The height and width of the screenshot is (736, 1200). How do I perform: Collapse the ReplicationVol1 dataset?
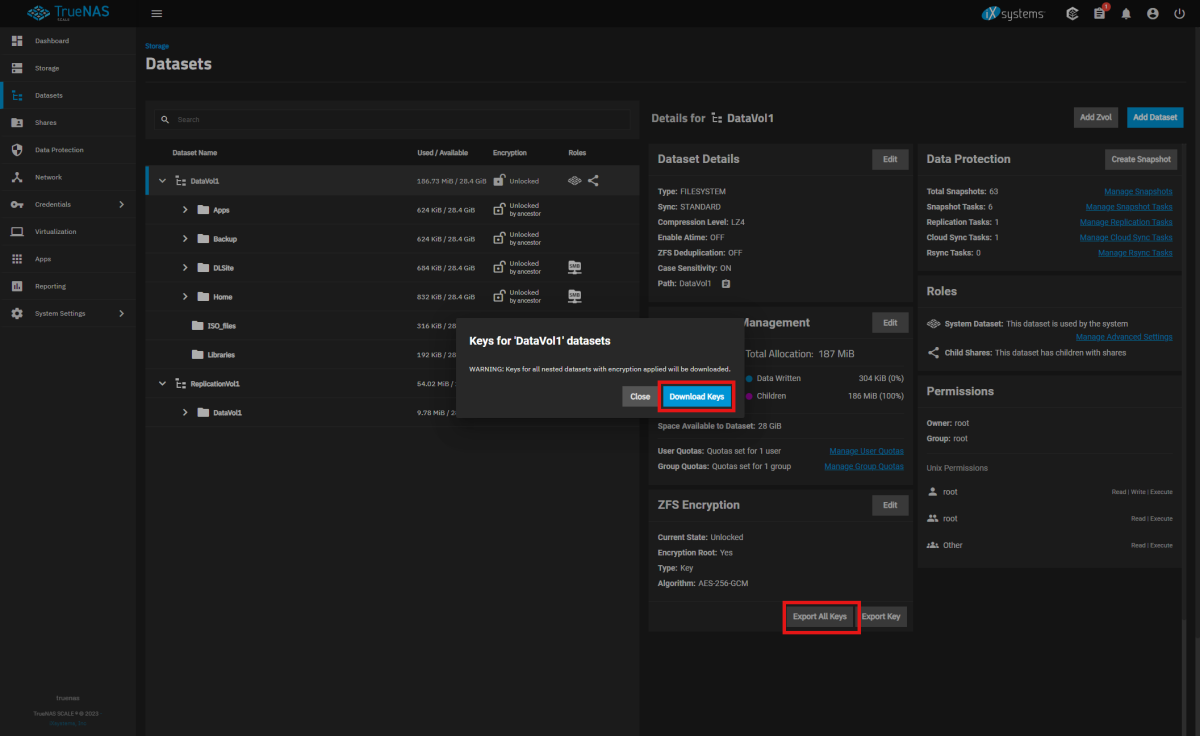[x=163, y=383]
